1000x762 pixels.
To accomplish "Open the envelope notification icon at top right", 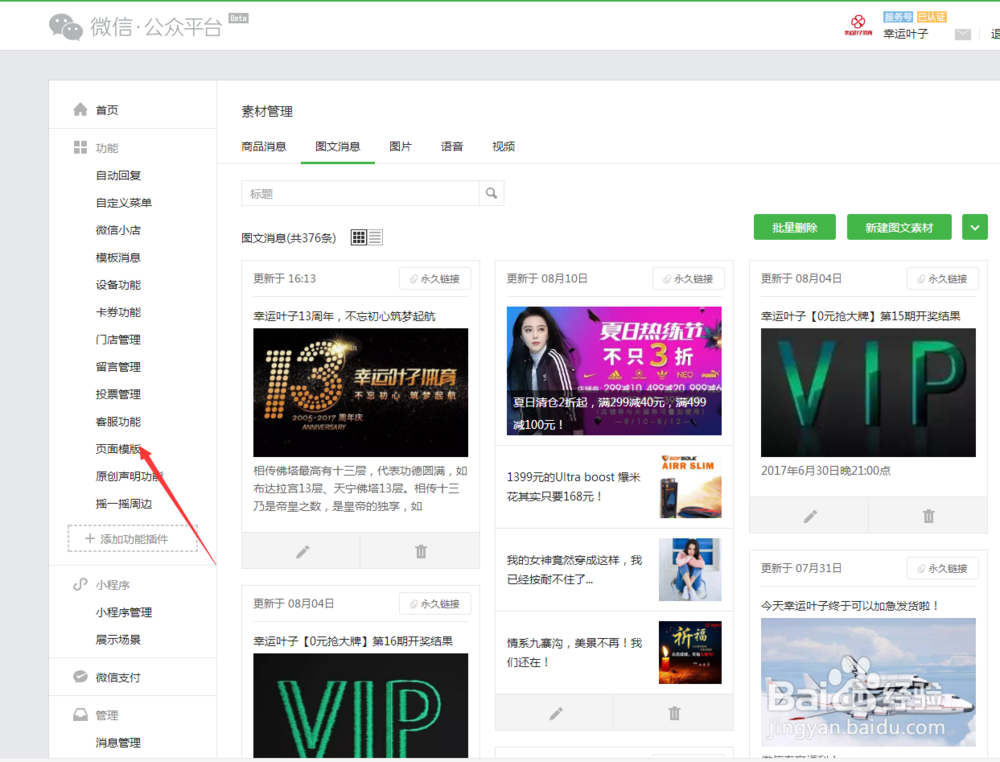I will pyautogui.click(x=963, y=33).
